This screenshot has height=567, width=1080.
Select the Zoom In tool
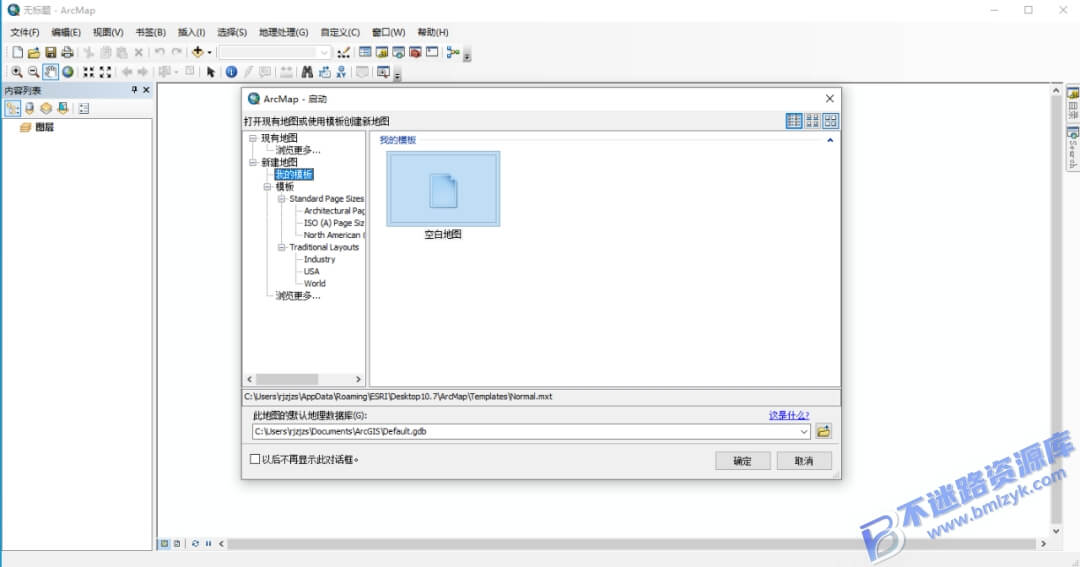point(17,72)
